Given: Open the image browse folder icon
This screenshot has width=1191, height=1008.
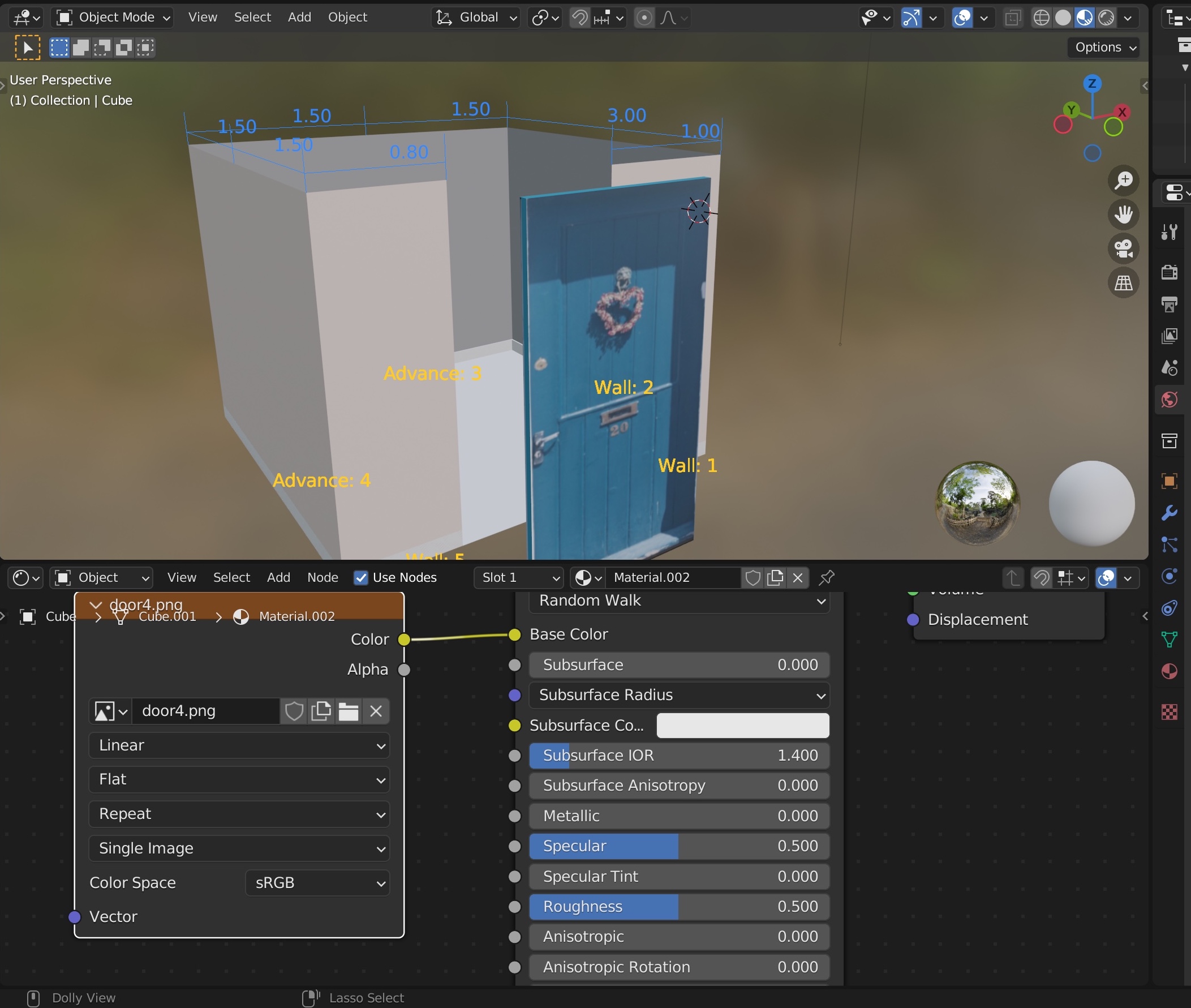Looking at the screenshot, I should [348, 711].
